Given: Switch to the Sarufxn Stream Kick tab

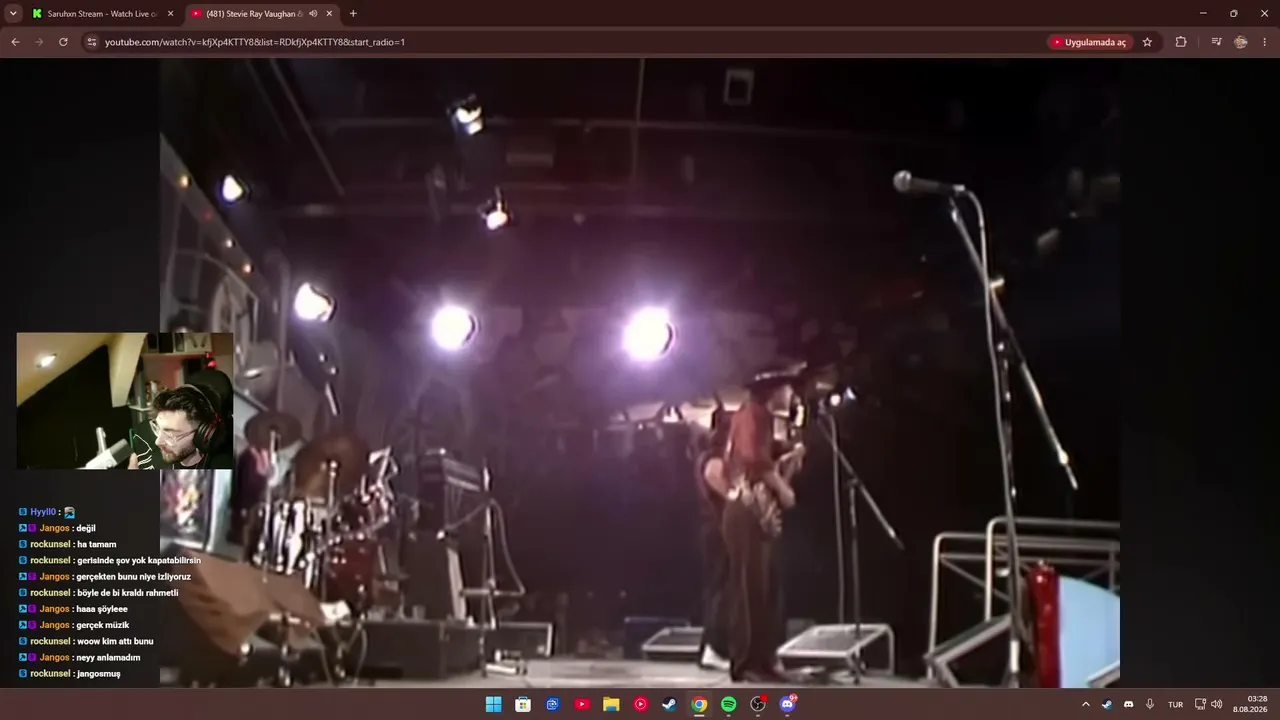Looking at the screenshot, I should (x=103, y=14).
